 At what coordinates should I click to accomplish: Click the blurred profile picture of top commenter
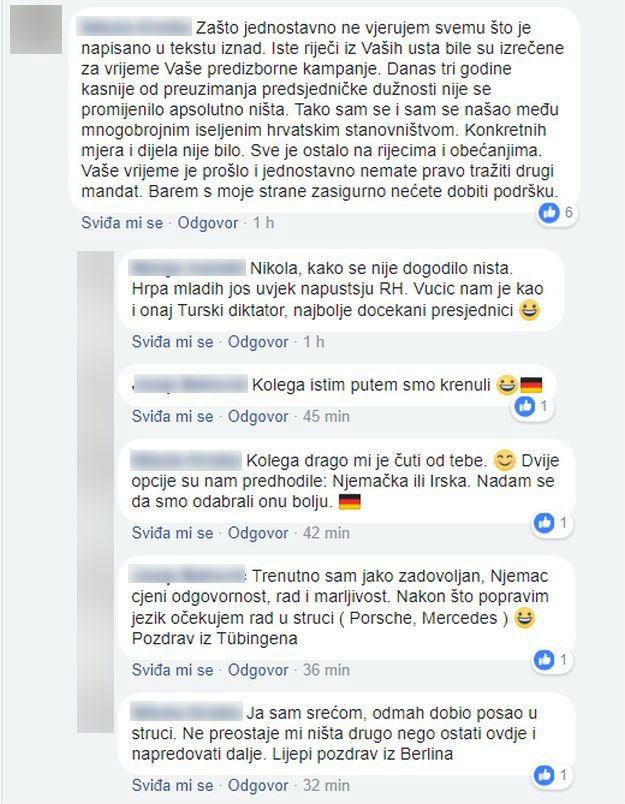[x=36, y=29]
